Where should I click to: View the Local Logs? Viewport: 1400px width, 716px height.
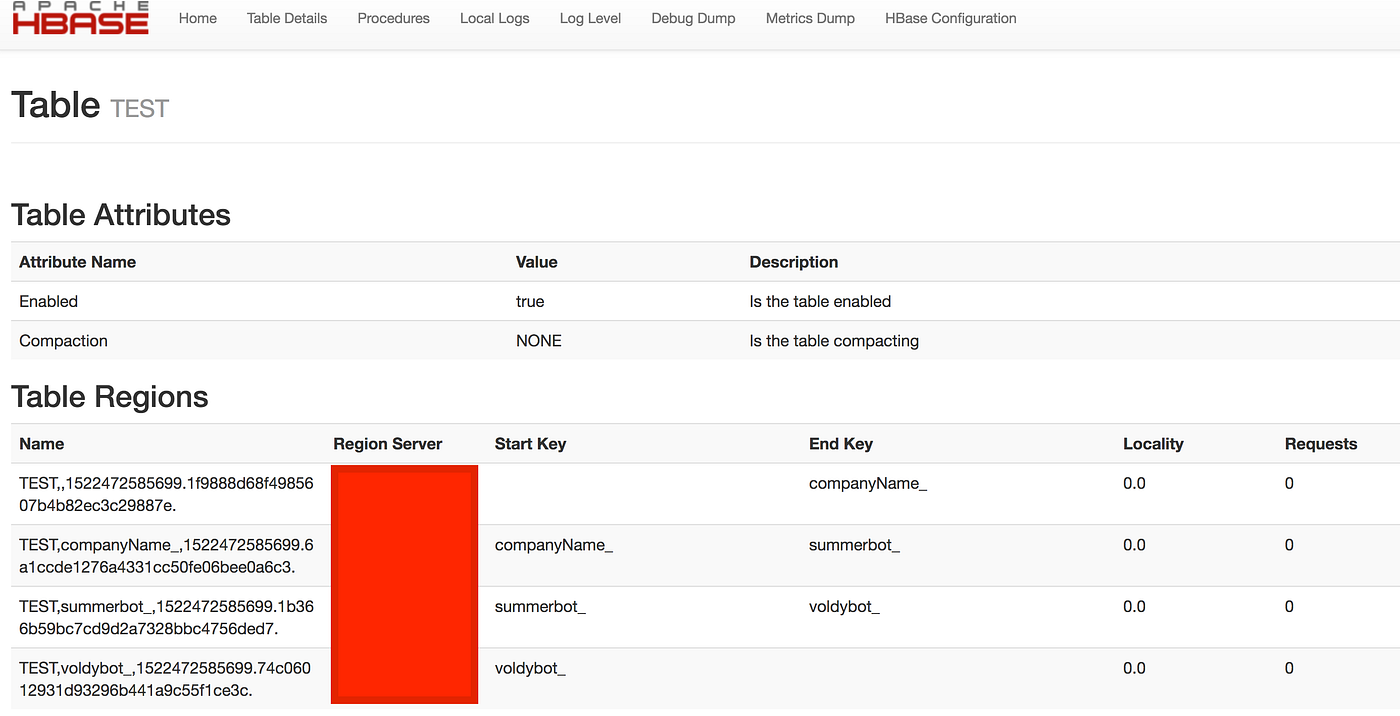[x=494, y=18]
